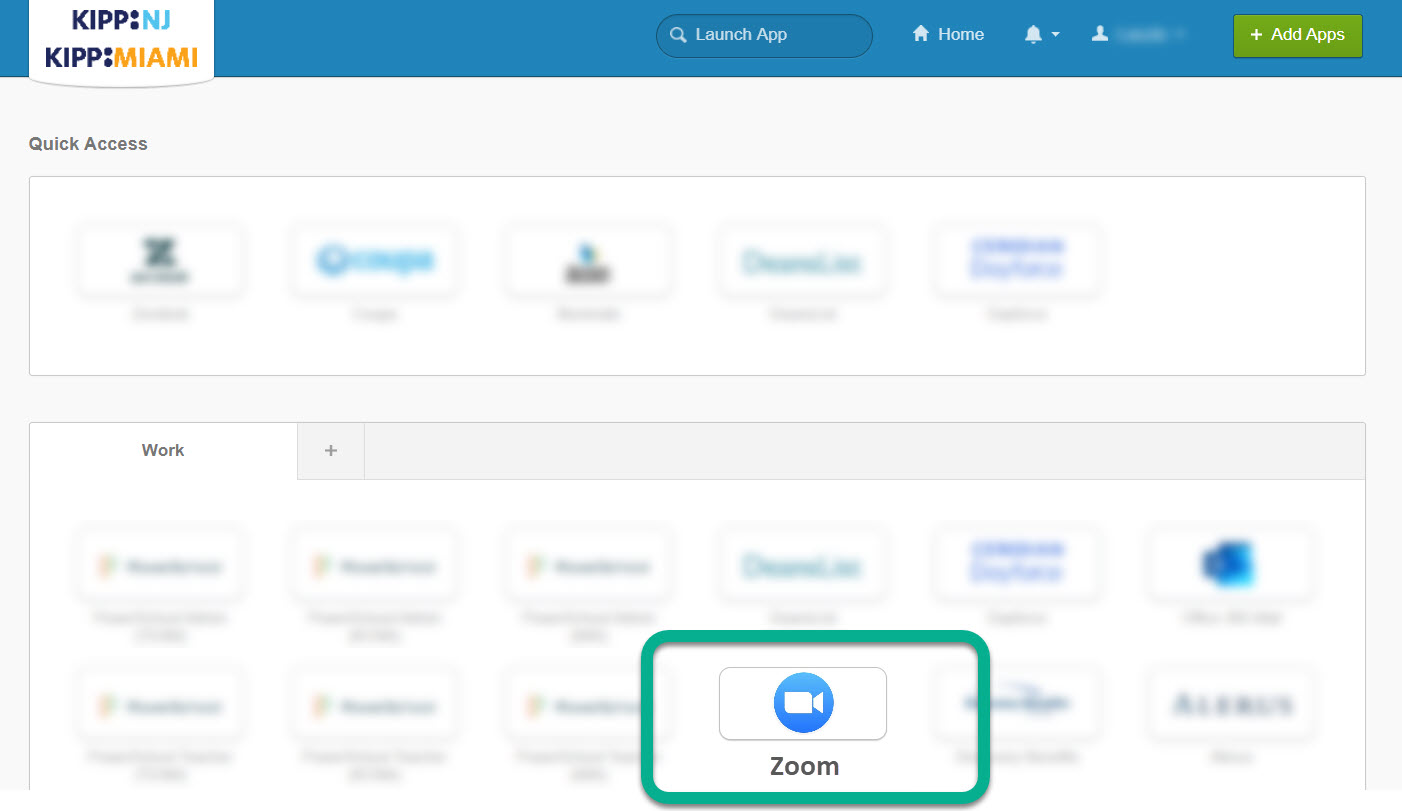This screenshot has height=811, width=1402.
Task: Open Zendesk in Quick Access
Action: [x=160, y=262]
